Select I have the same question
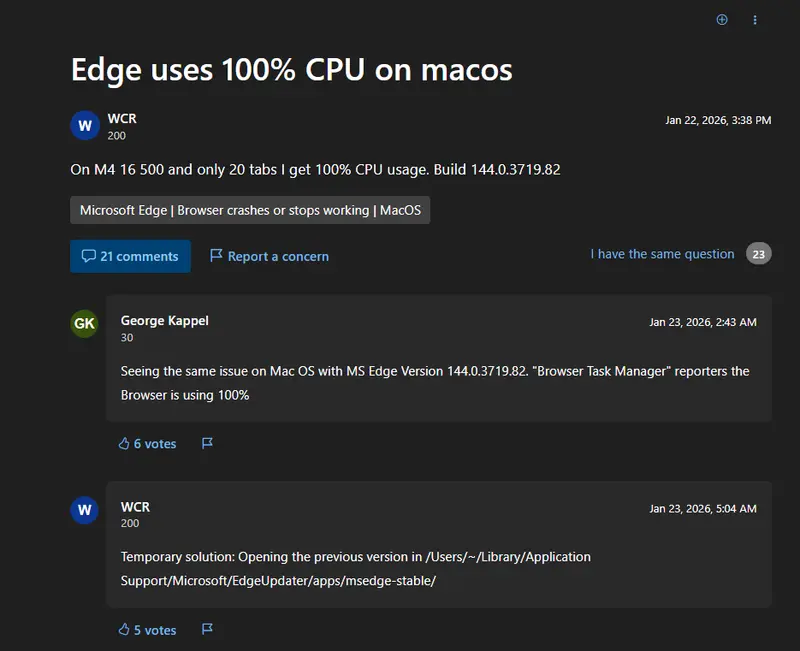Viewport: 800px width, 651px height. click(x=662, y=254)
